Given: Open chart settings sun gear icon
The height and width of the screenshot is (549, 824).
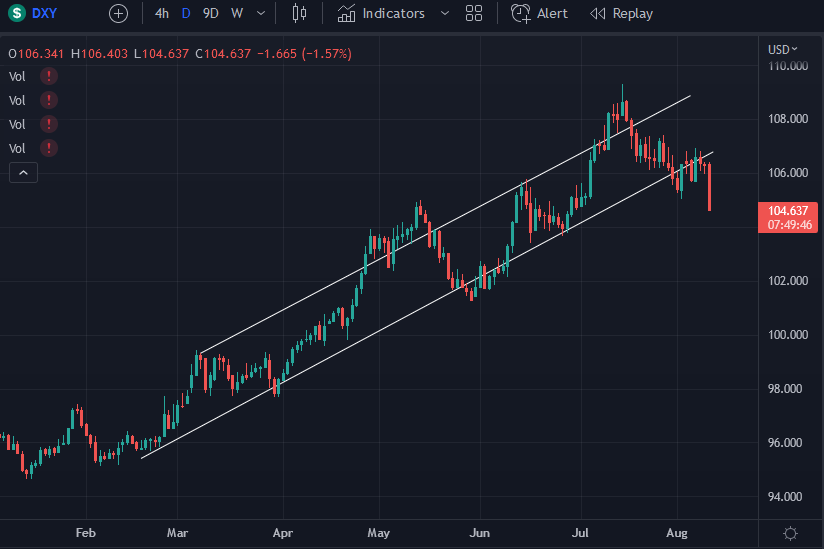Looking at the screenshot, I should tap(790, 534).
